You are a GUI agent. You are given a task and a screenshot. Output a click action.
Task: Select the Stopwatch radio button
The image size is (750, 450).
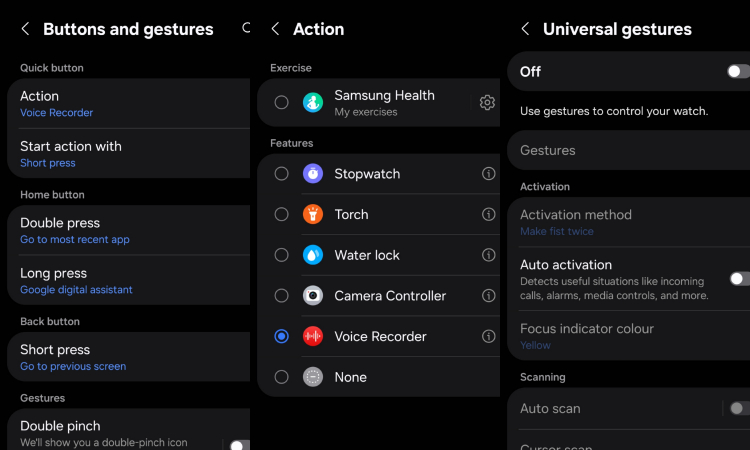[x=281, y=174]
